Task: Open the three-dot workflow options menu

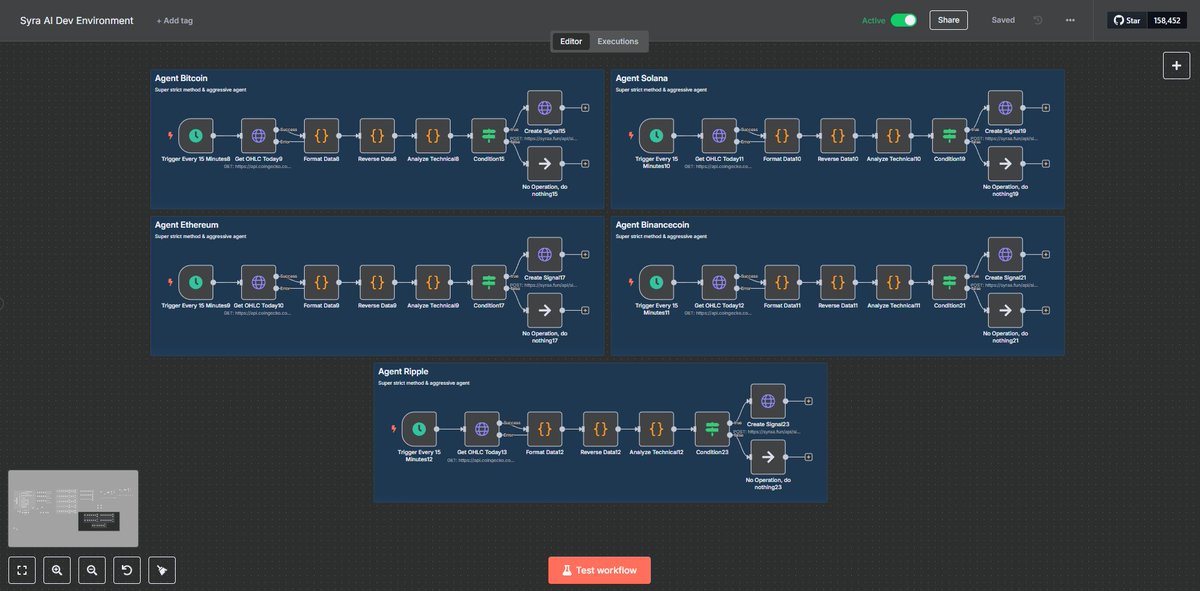Action: (1071, 20)
